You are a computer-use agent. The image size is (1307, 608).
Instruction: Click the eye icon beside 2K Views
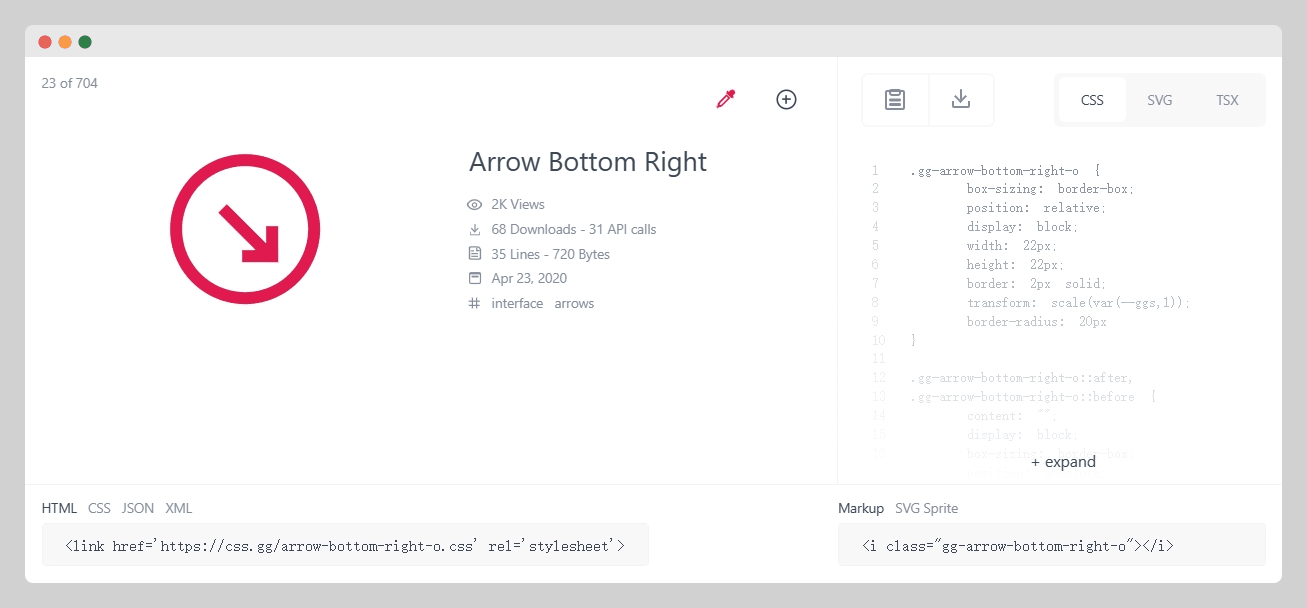coord(475,204)
